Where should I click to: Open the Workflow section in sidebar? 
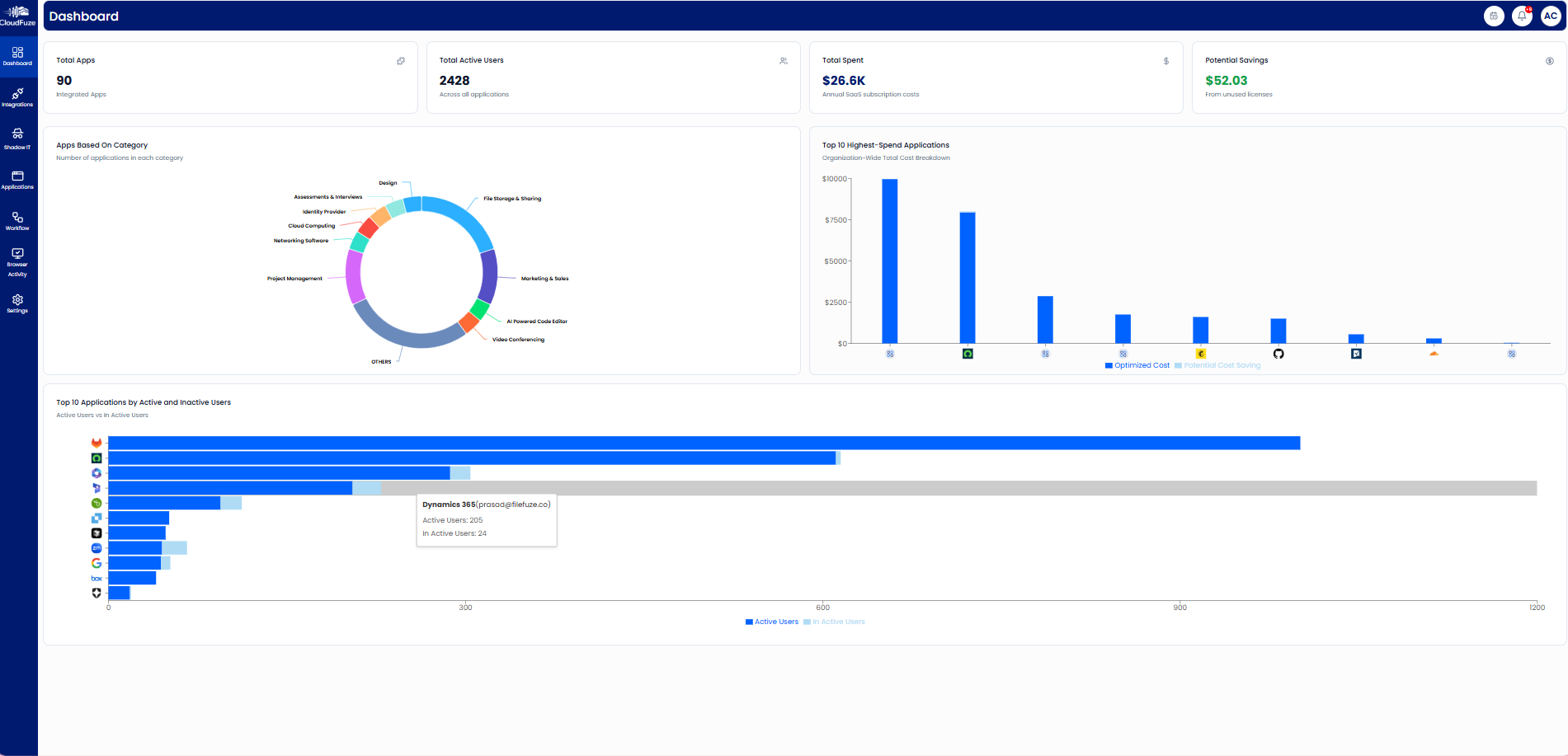[x=17, y=221]
